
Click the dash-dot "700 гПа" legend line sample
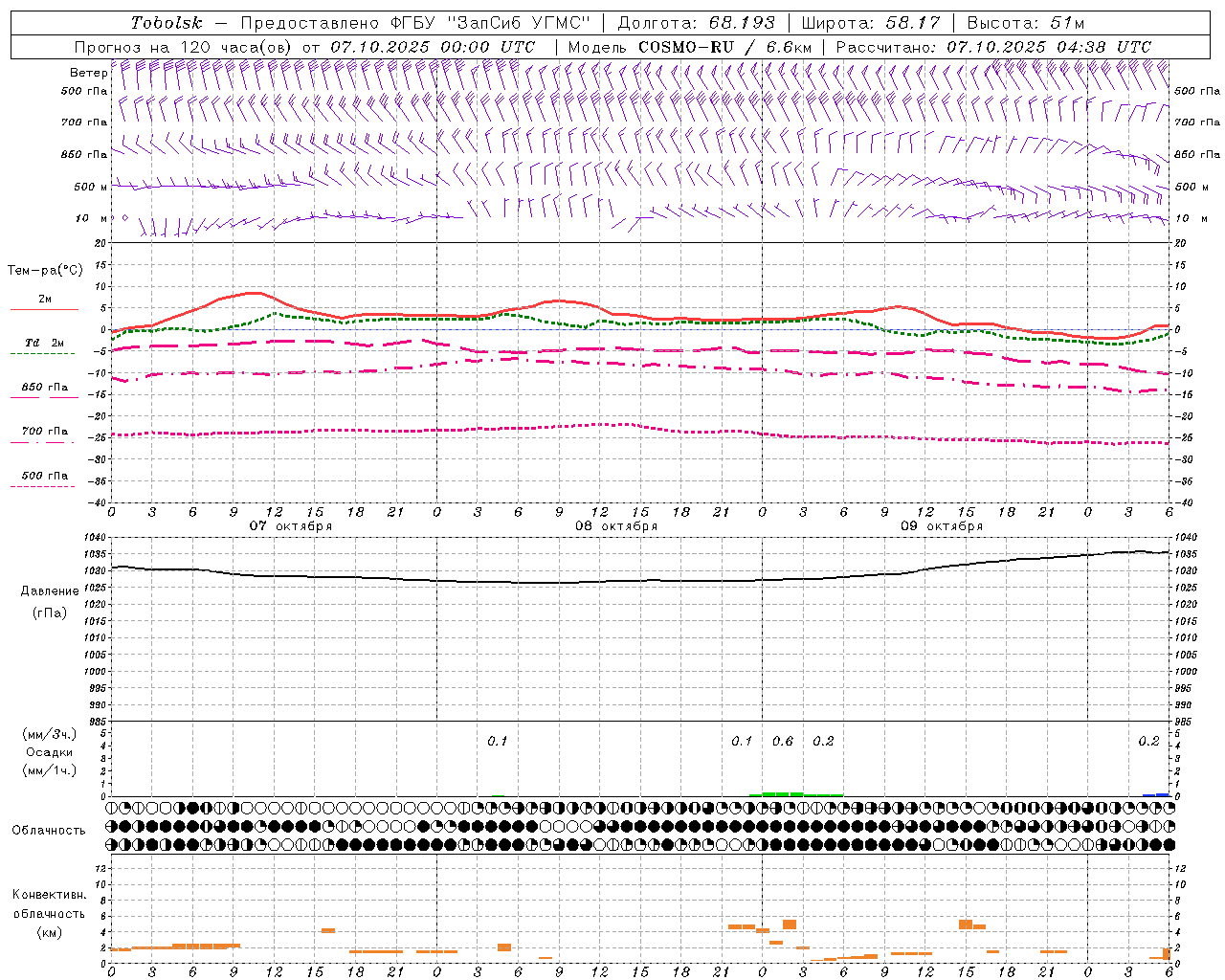pyautogui.click(x=42, y=442)
